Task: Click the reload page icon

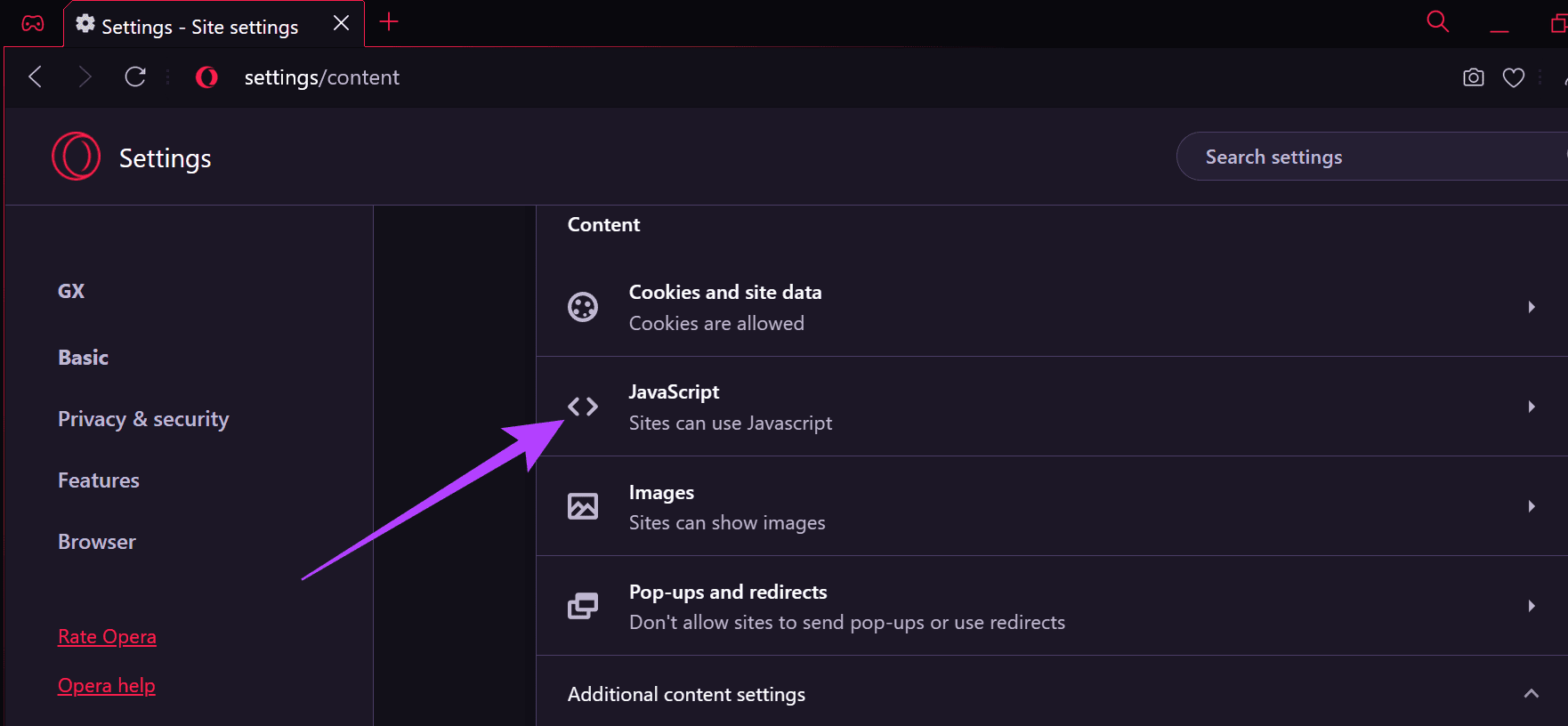Action: tap(135, 77)
